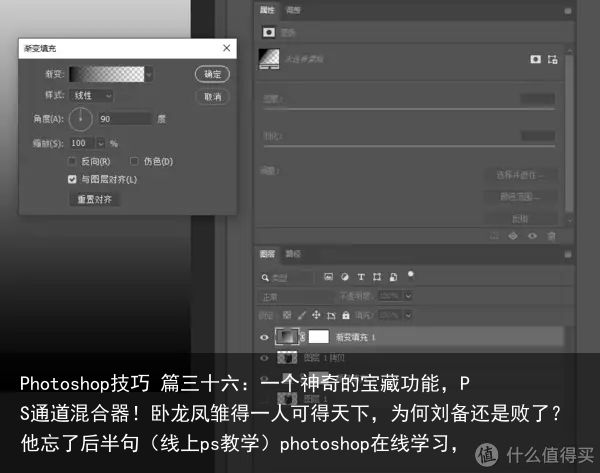Click the mask icon at Properties top
This screenshot has height=473, width=600.
[269, 32]
